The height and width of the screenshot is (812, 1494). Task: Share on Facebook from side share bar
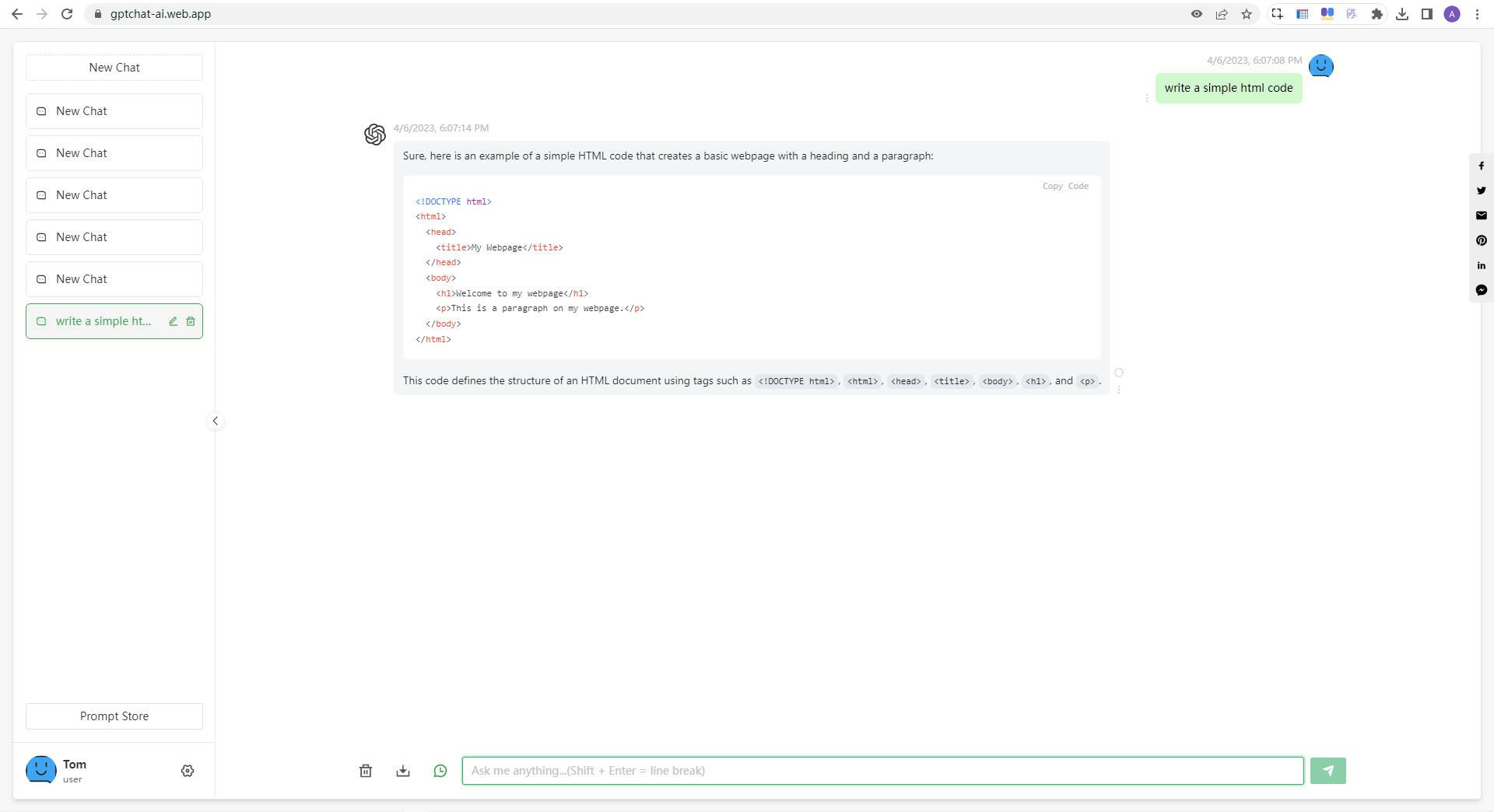pos(1482,166)
